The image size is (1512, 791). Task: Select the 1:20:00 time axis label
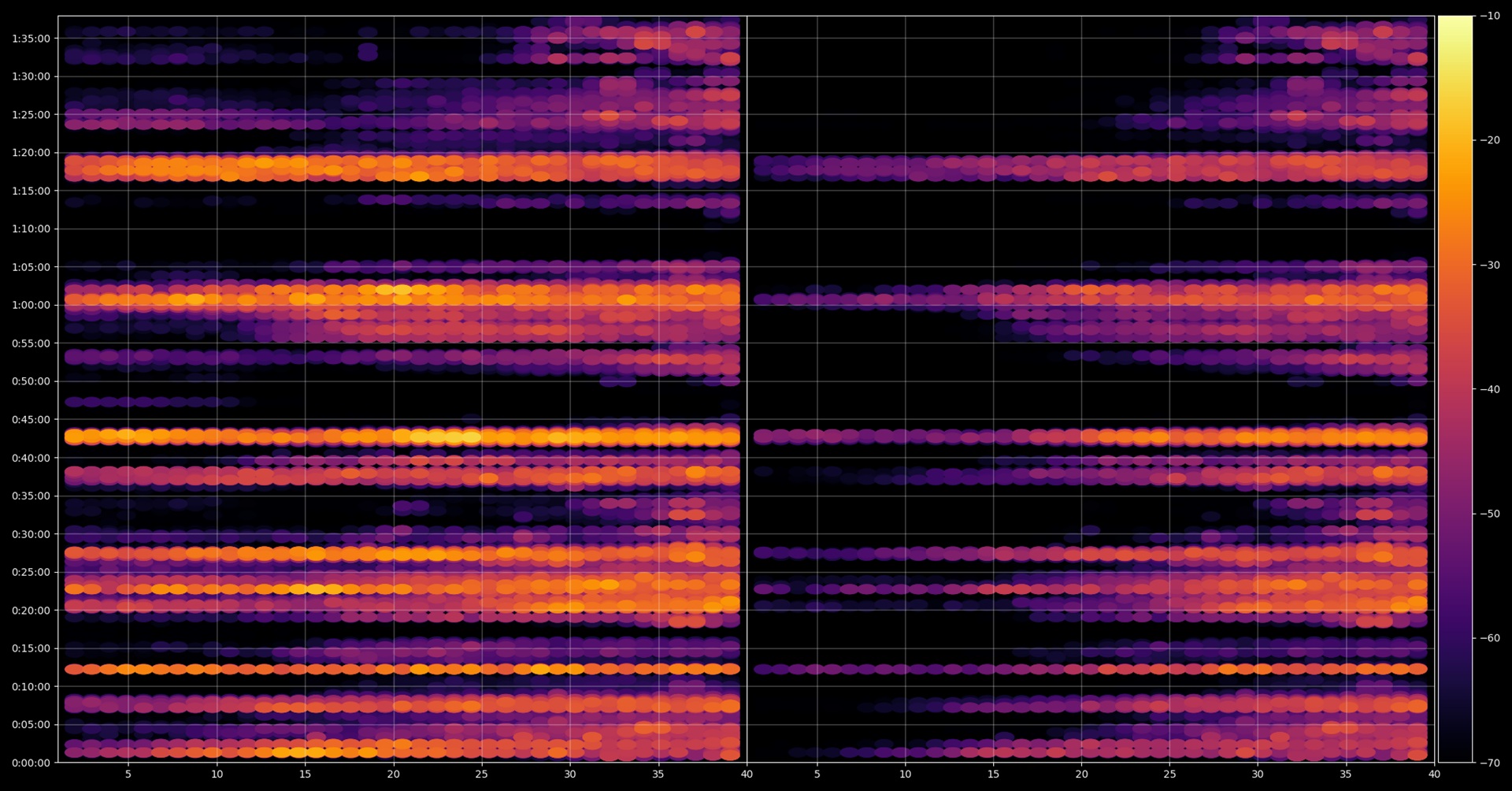pyautogui.click(x=31, y=153)
